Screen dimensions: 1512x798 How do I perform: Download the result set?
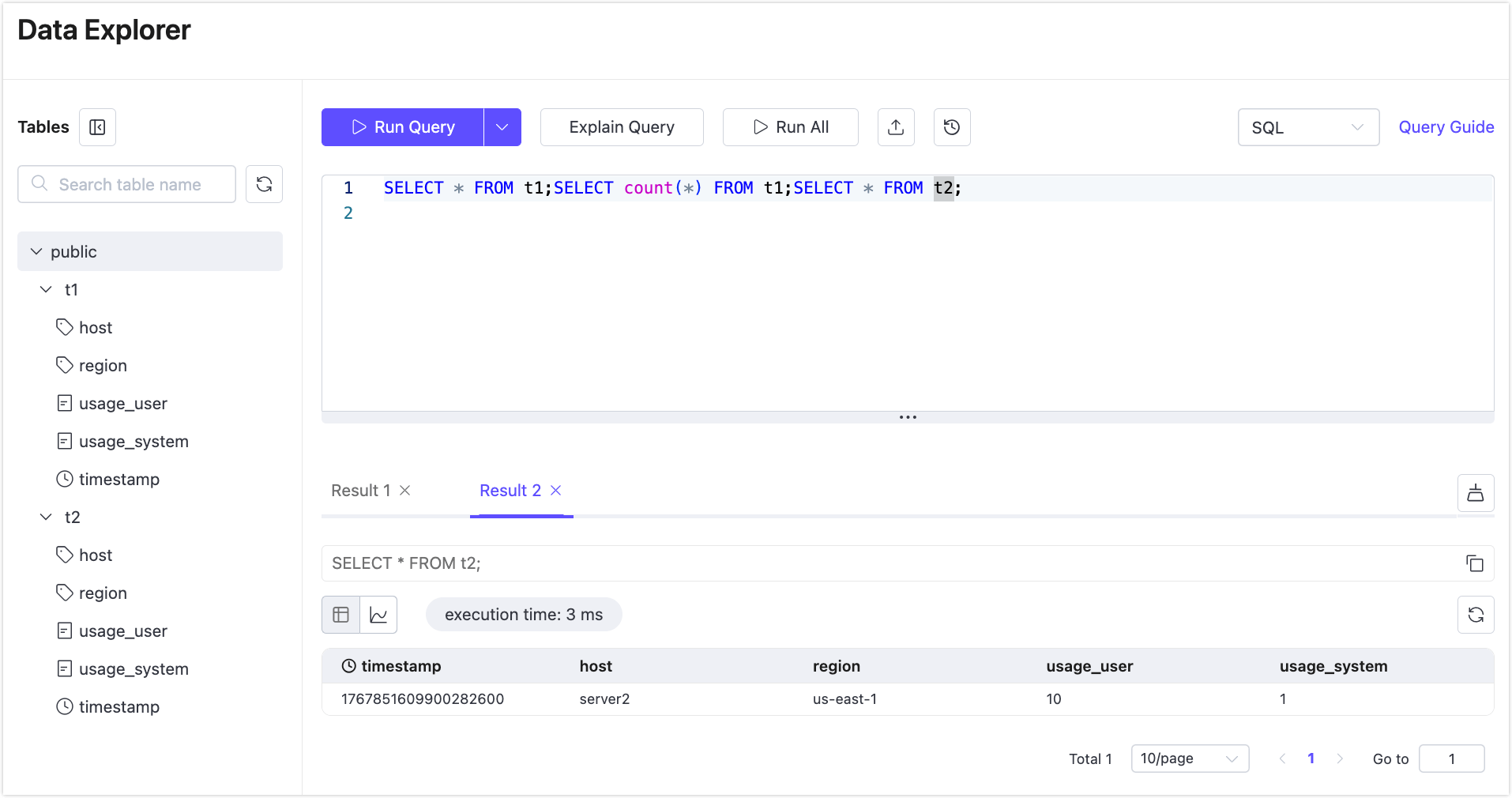coord(1475,493)
